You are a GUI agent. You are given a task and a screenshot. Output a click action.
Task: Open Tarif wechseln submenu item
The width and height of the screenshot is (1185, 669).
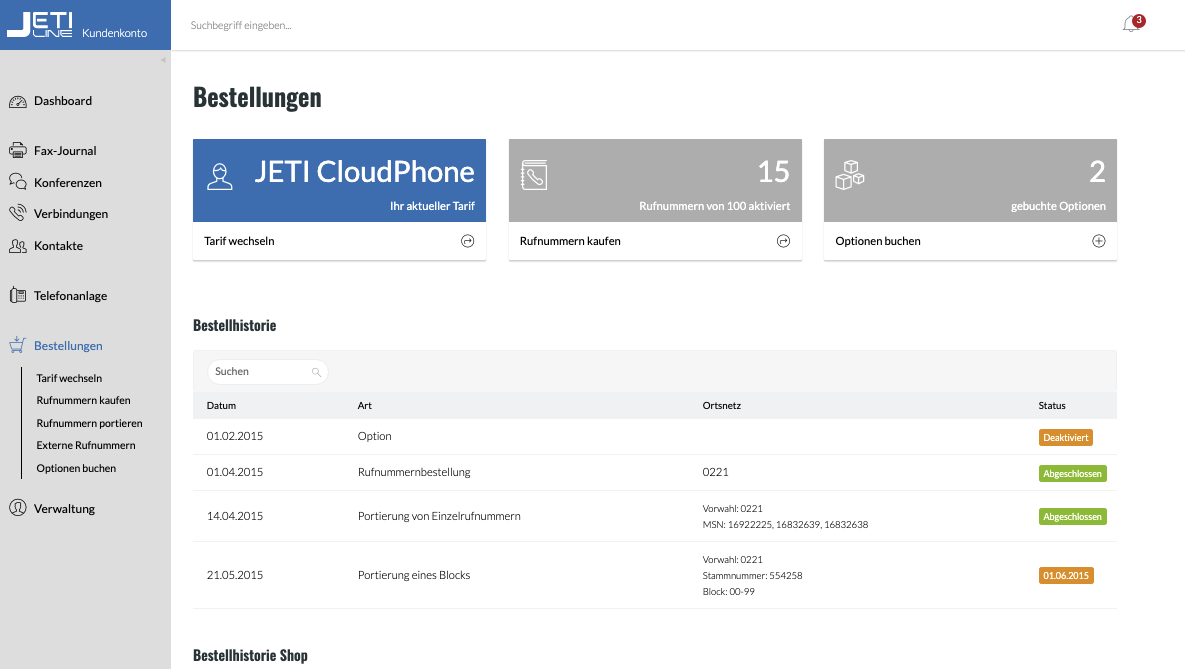click(x=69, y=378)
